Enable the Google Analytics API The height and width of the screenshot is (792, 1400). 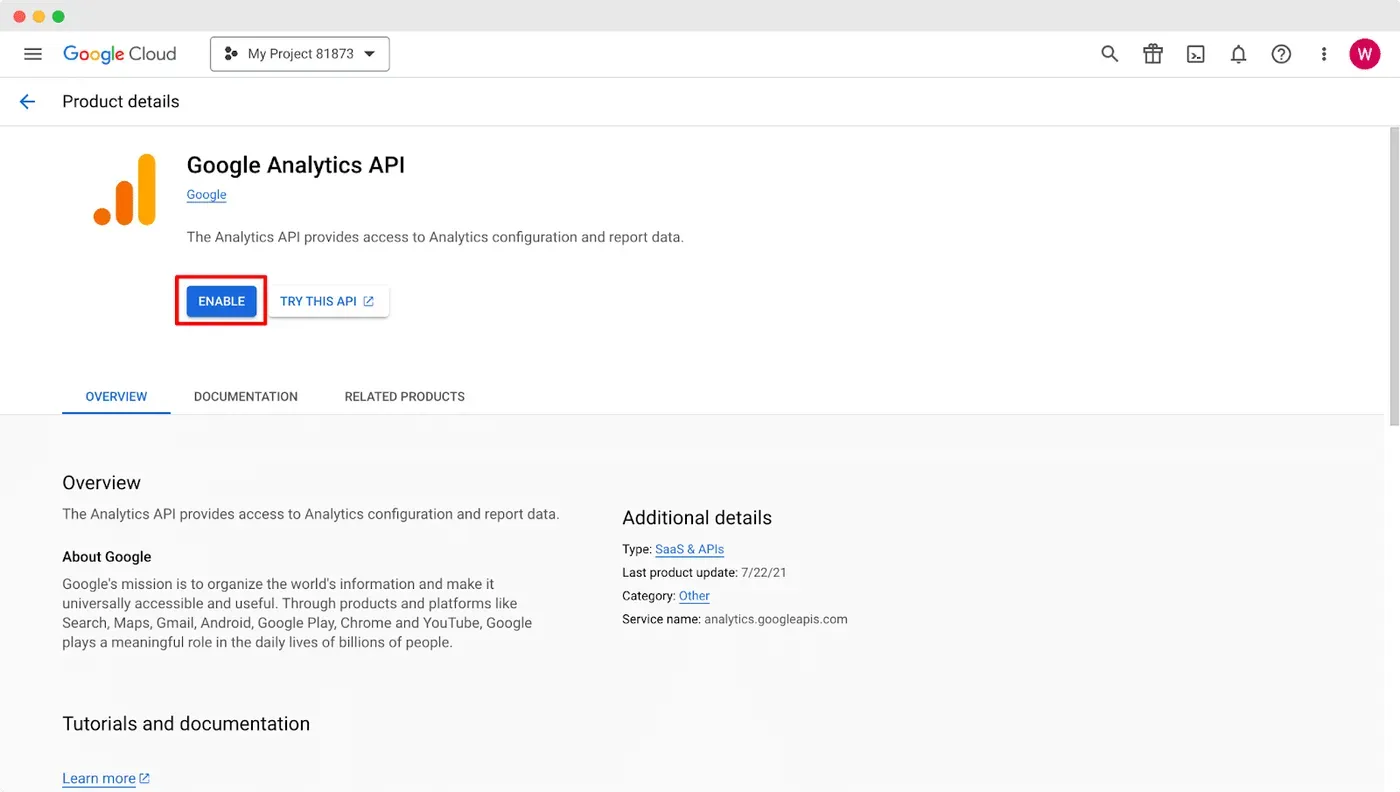[x=221, y=301]
